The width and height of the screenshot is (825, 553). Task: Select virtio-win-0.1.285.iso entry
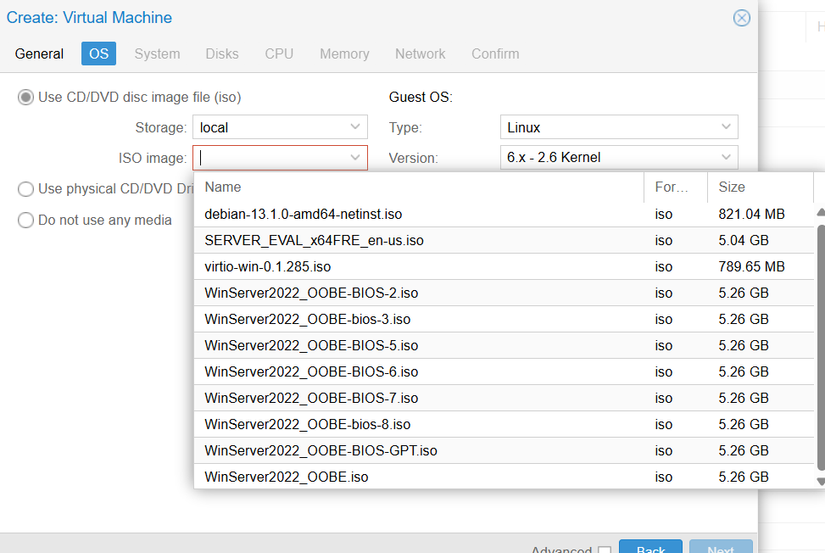(268, 267)
